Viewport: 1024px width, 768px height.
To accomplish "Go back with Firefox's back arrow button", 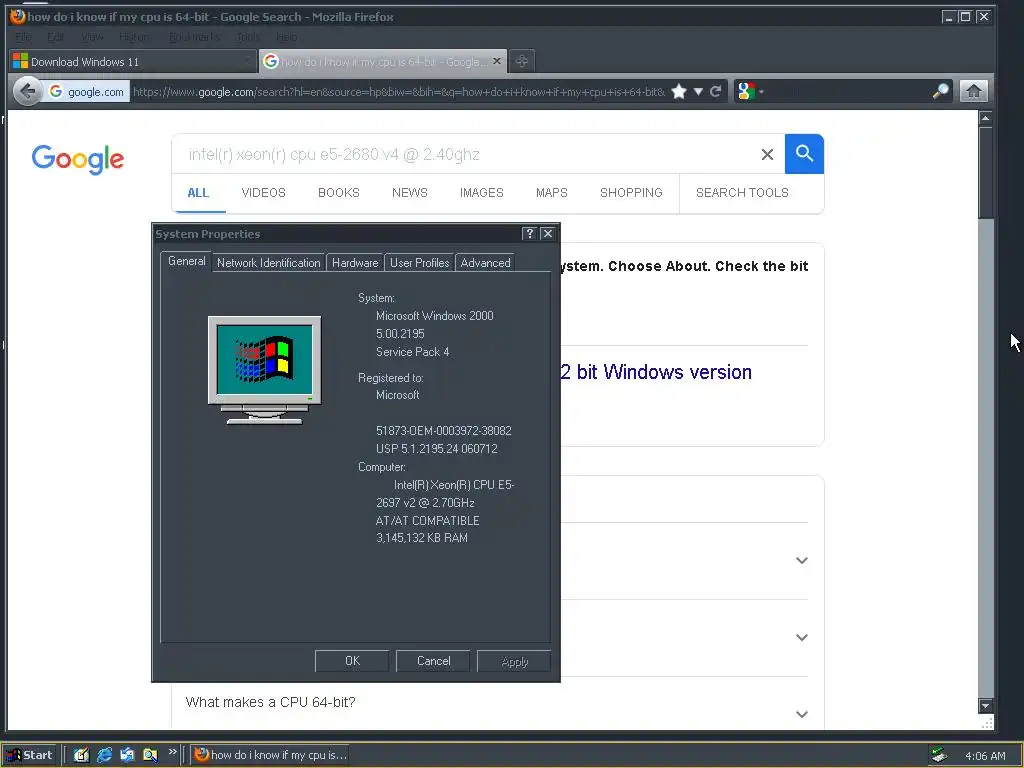I will [27, 91].
